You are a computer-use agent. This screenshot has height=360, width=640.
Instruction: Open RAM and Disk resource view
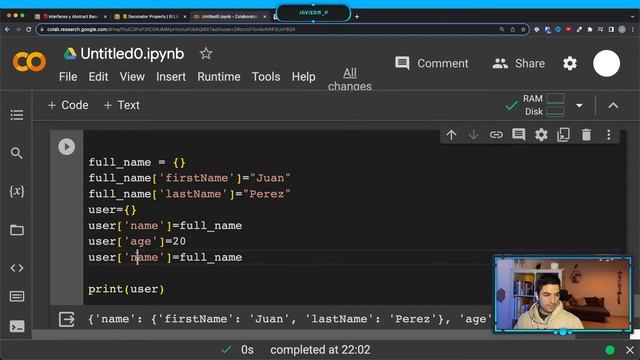(x=544, y=105)
